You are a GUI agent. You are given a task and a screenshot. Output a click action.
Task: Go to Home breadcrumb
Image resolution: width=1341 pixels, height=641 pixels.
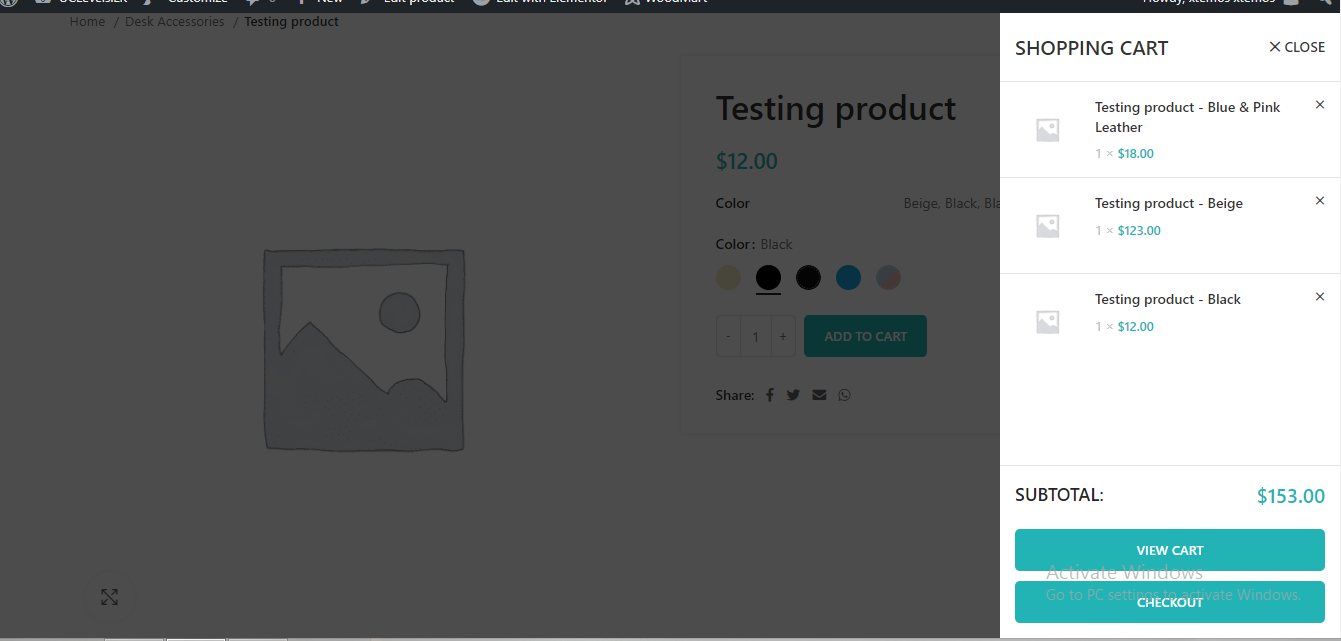pyautogui.click(x=87, y=22)
